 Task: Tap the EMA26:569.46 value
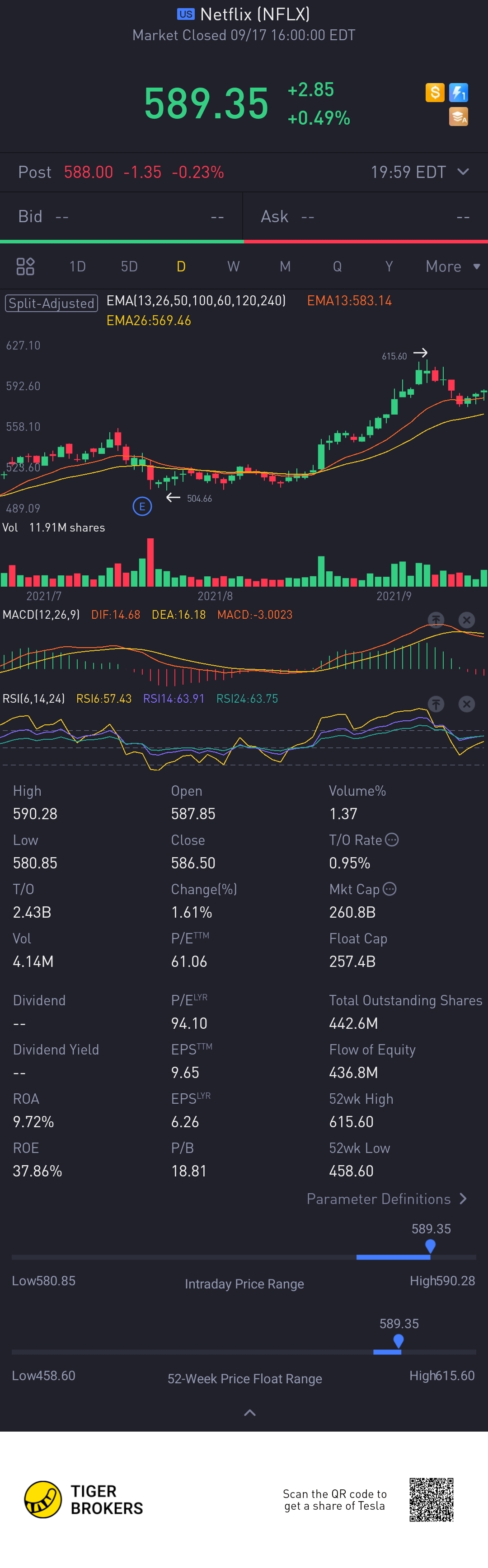tap(149, 321)
